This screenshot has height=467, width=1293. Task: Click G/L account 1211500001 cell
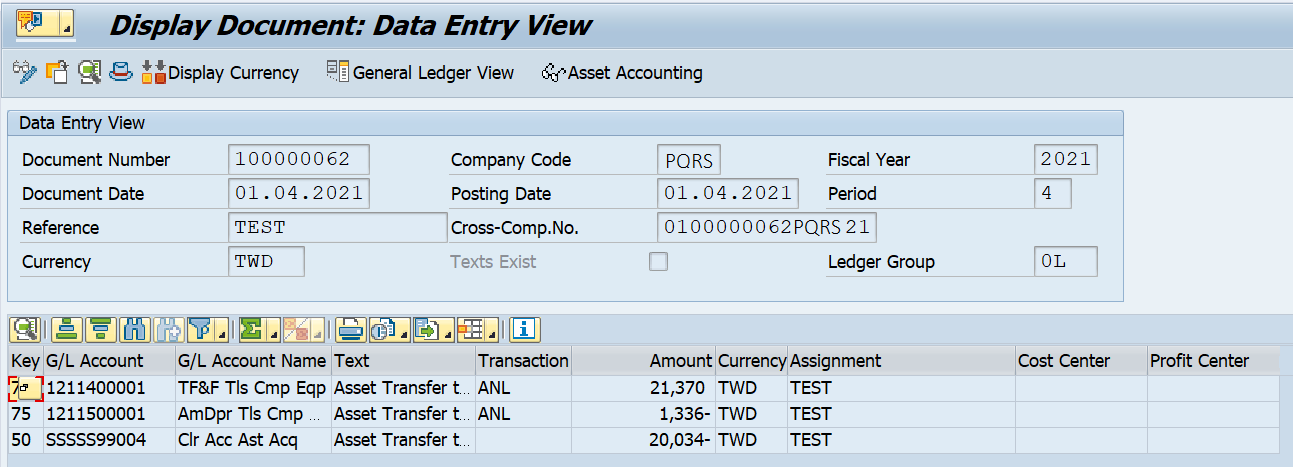point(109,414)
